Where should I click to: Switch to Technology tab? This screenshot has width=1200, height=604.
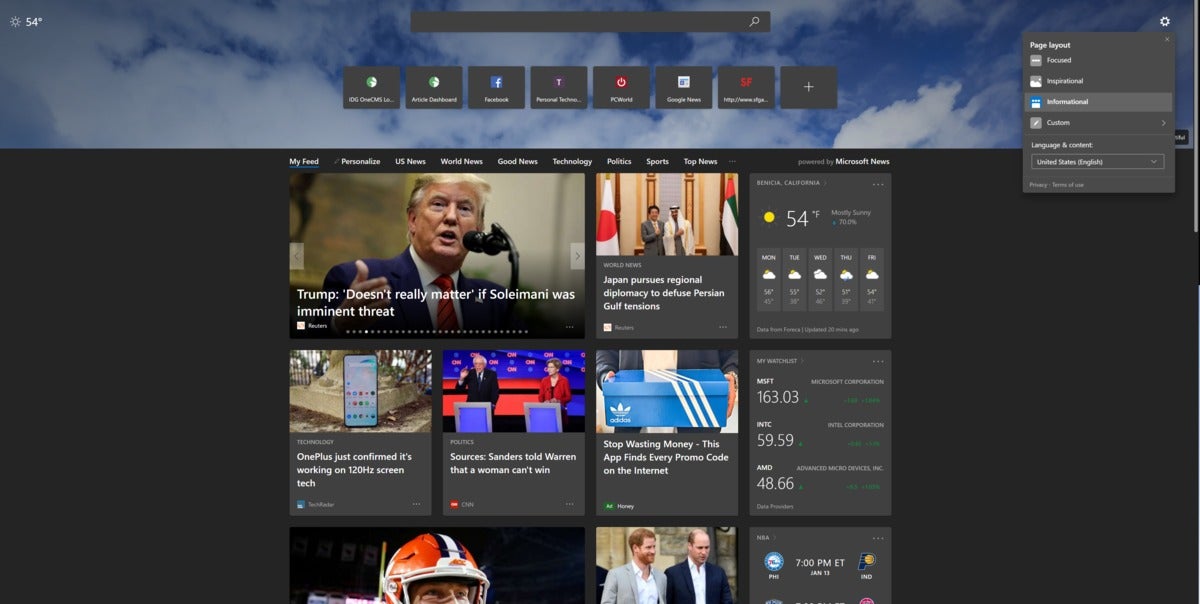click(x=572, y=161)
